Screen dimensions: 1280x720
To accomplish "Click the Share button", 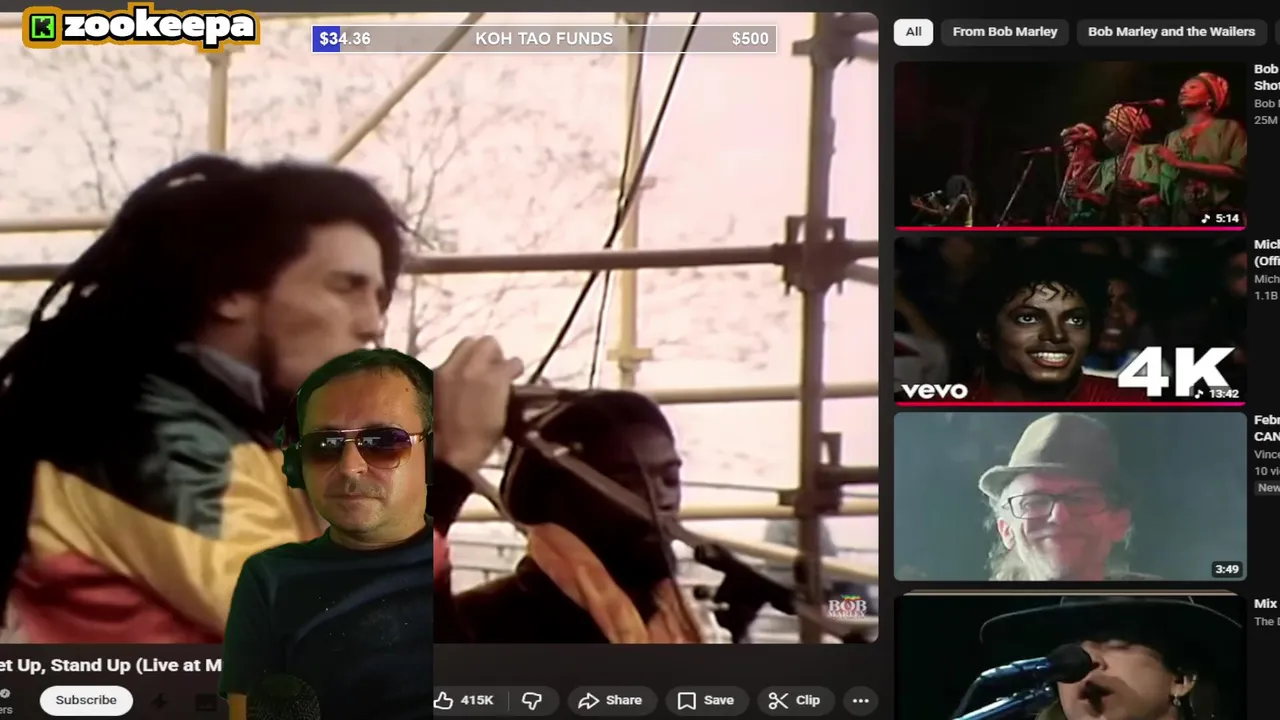I will tap(610, 700).
